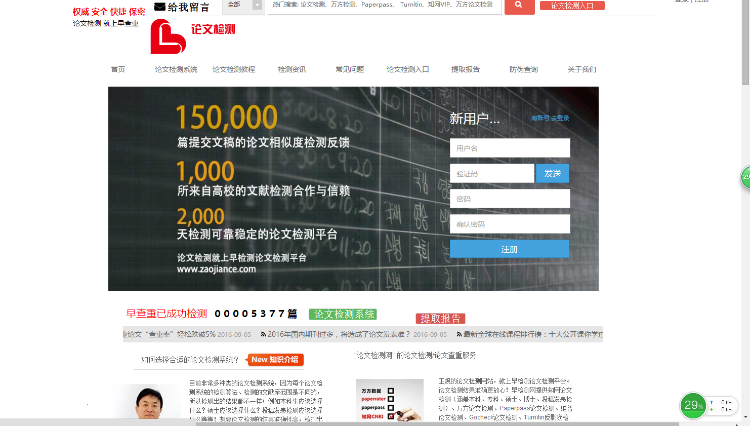
Task: Focus the 密码 password field
Action: [510, 199]
